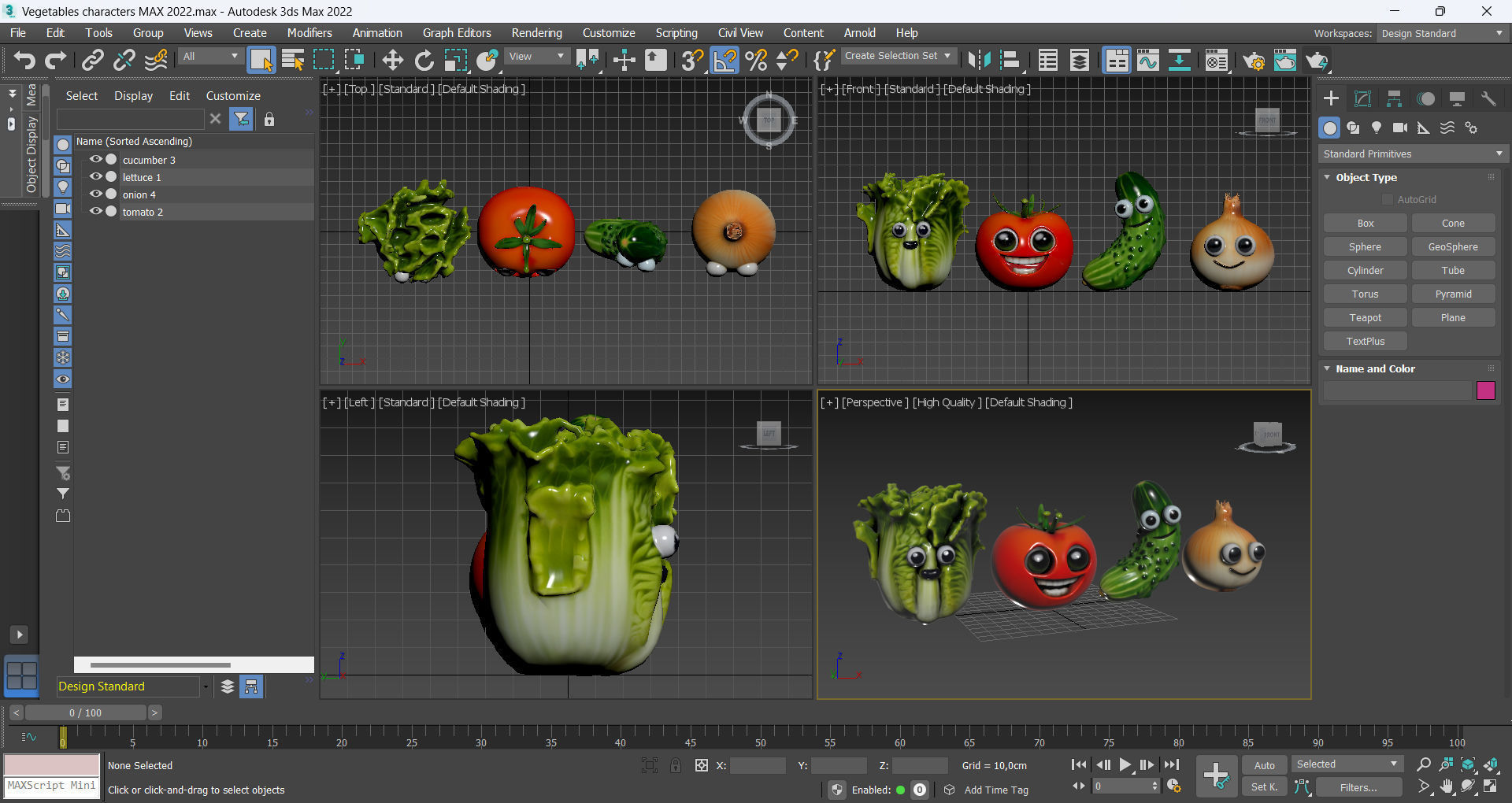Open Select by Name list icon
This screenshot has height=803, width=1512.
coord(293,60)
